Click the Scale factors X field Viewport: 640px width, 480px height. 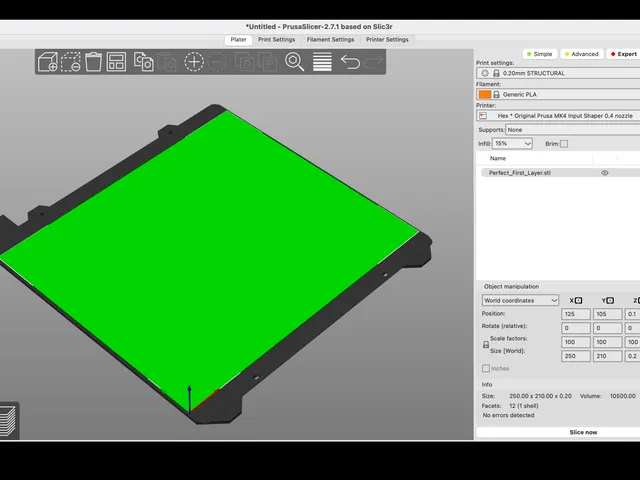click(x=576, y=342)
